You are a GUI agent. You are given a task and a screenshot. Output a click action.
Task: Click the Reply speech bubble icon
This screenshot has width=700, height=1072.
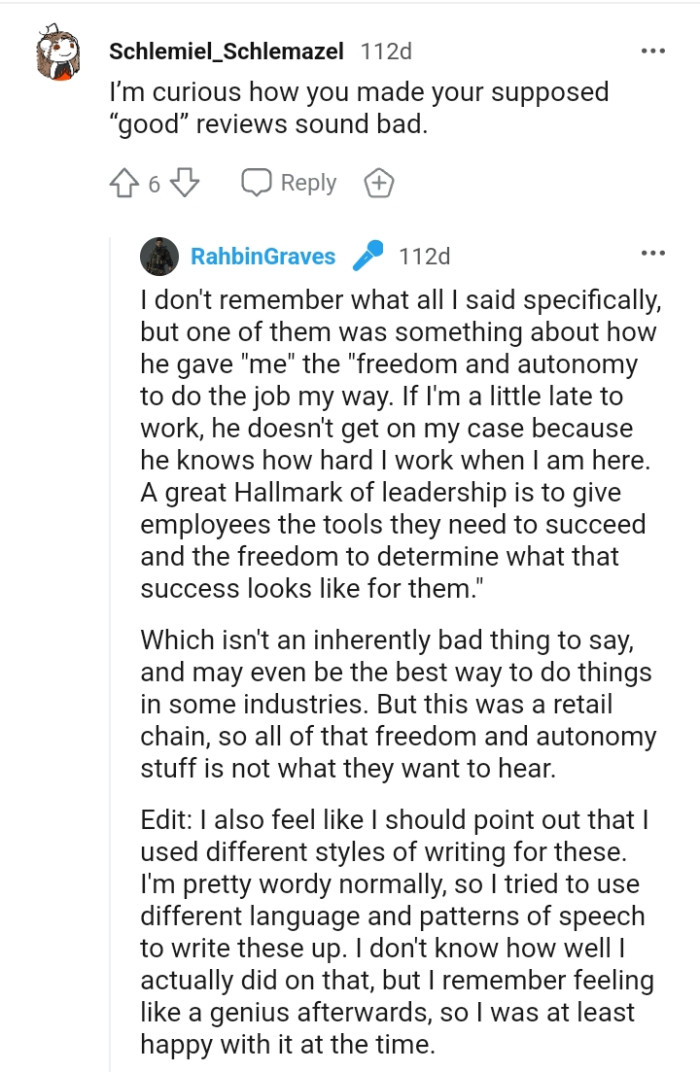pyautogui.click(x=255, y=182)
